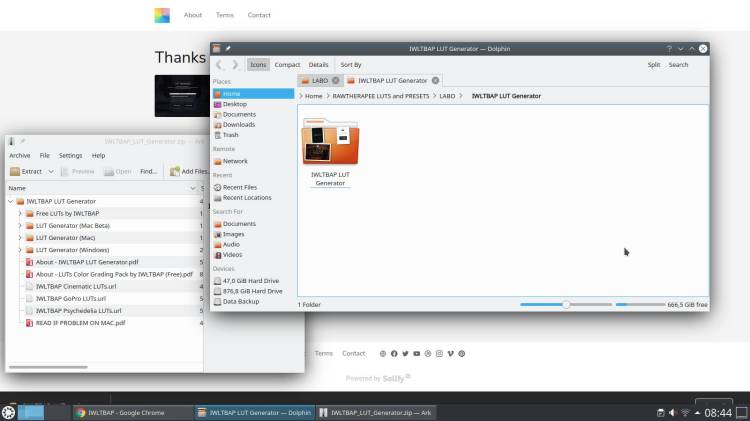Open Archive menu in Ark
The image size is (750, 421).
20,155
